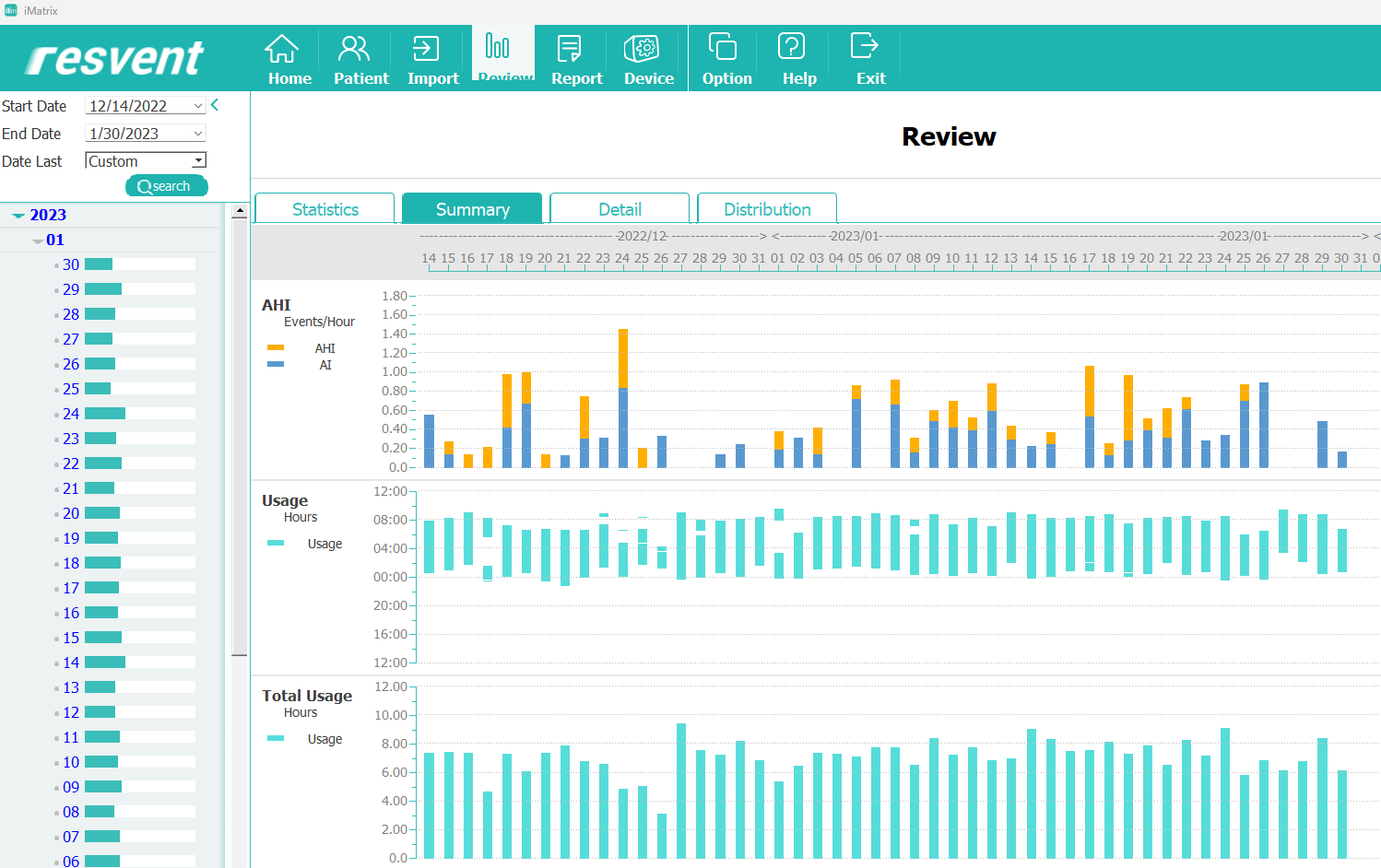The width and height of the screenshot is (1381, 868).
Task: Click the resvent logo
Action: (114, 58)
